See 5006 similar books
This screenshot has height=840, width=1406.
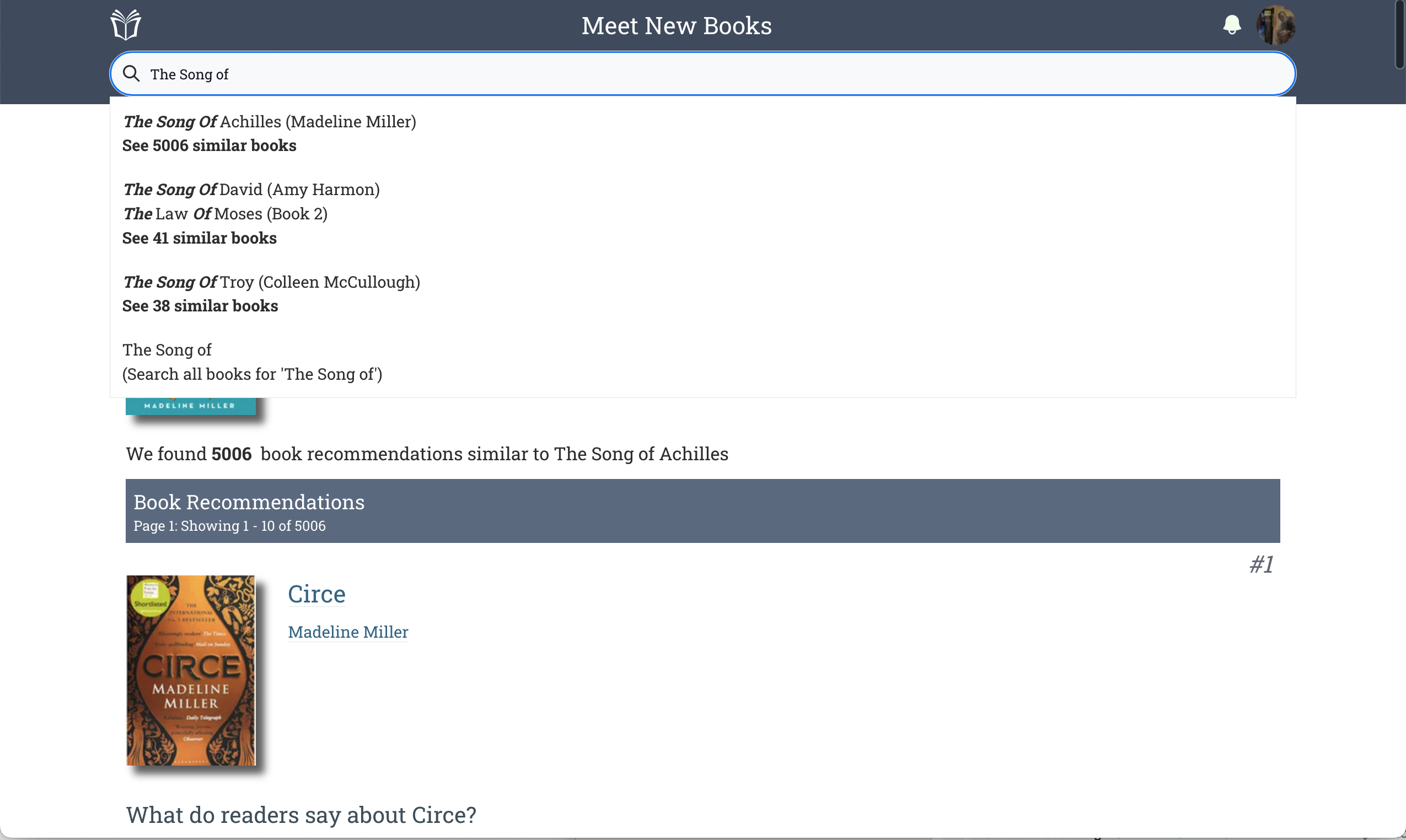(x=210, y=146)
